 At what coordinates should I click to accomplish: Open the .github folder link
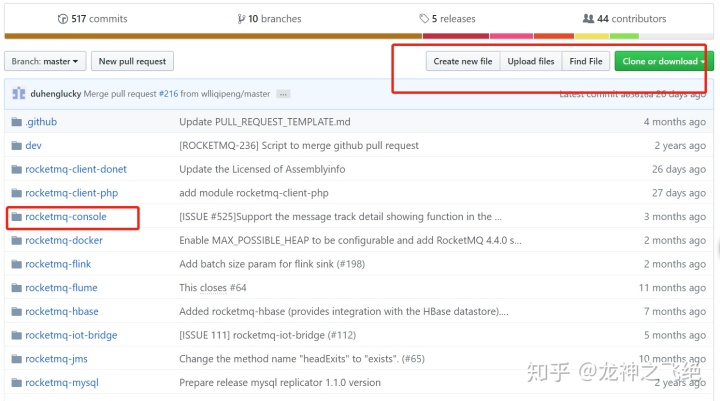(41, 122)
